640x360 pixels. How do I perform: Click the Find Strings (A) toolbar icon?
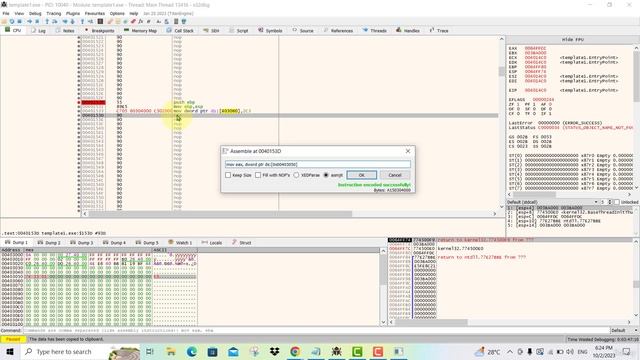159,21
